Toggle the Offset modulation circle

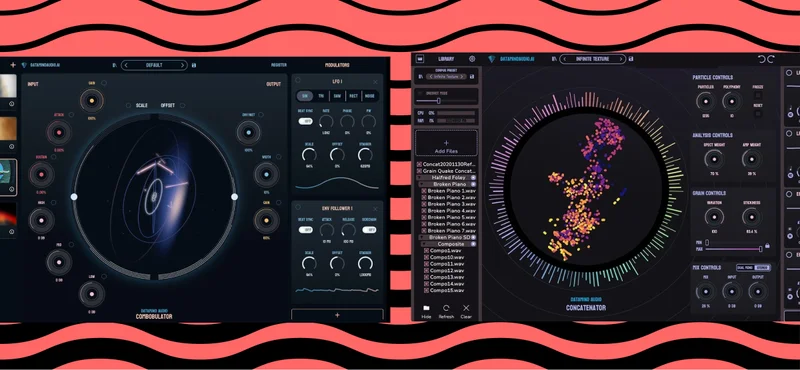[x=183, y=105]
